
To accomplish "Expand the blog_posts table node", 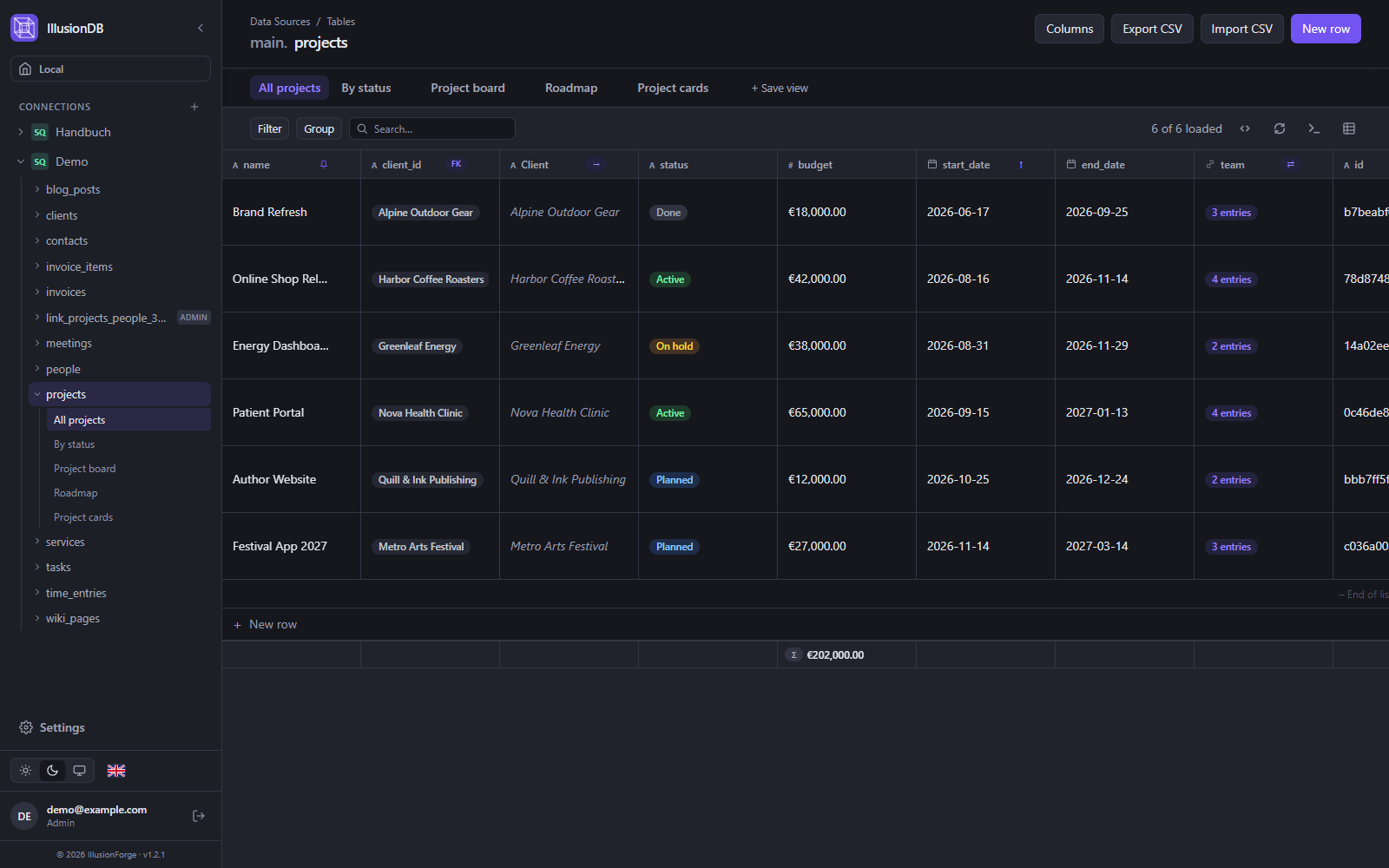I will point(37,189).
